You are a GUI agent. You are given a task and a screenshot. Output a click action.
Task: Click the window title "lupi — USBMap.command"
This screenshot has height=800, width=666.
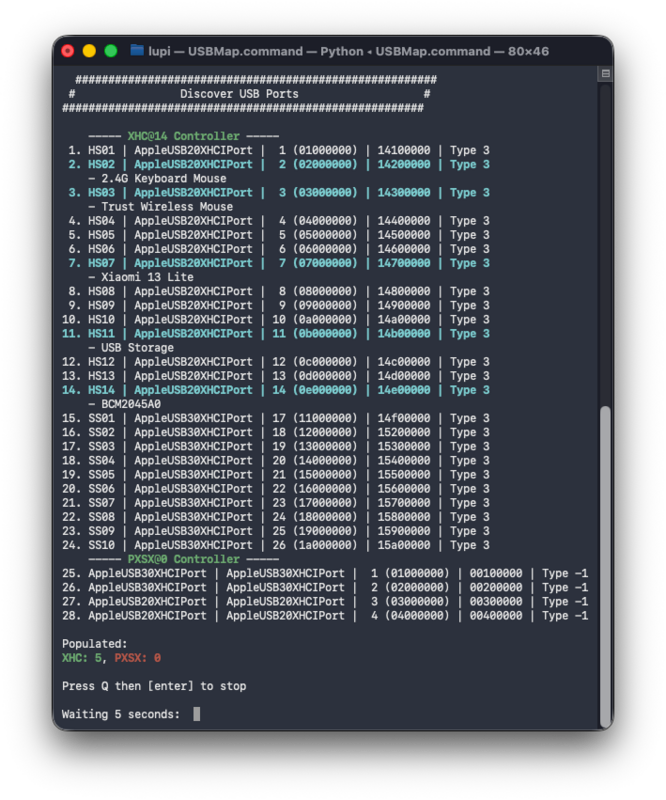click(226, 52)
